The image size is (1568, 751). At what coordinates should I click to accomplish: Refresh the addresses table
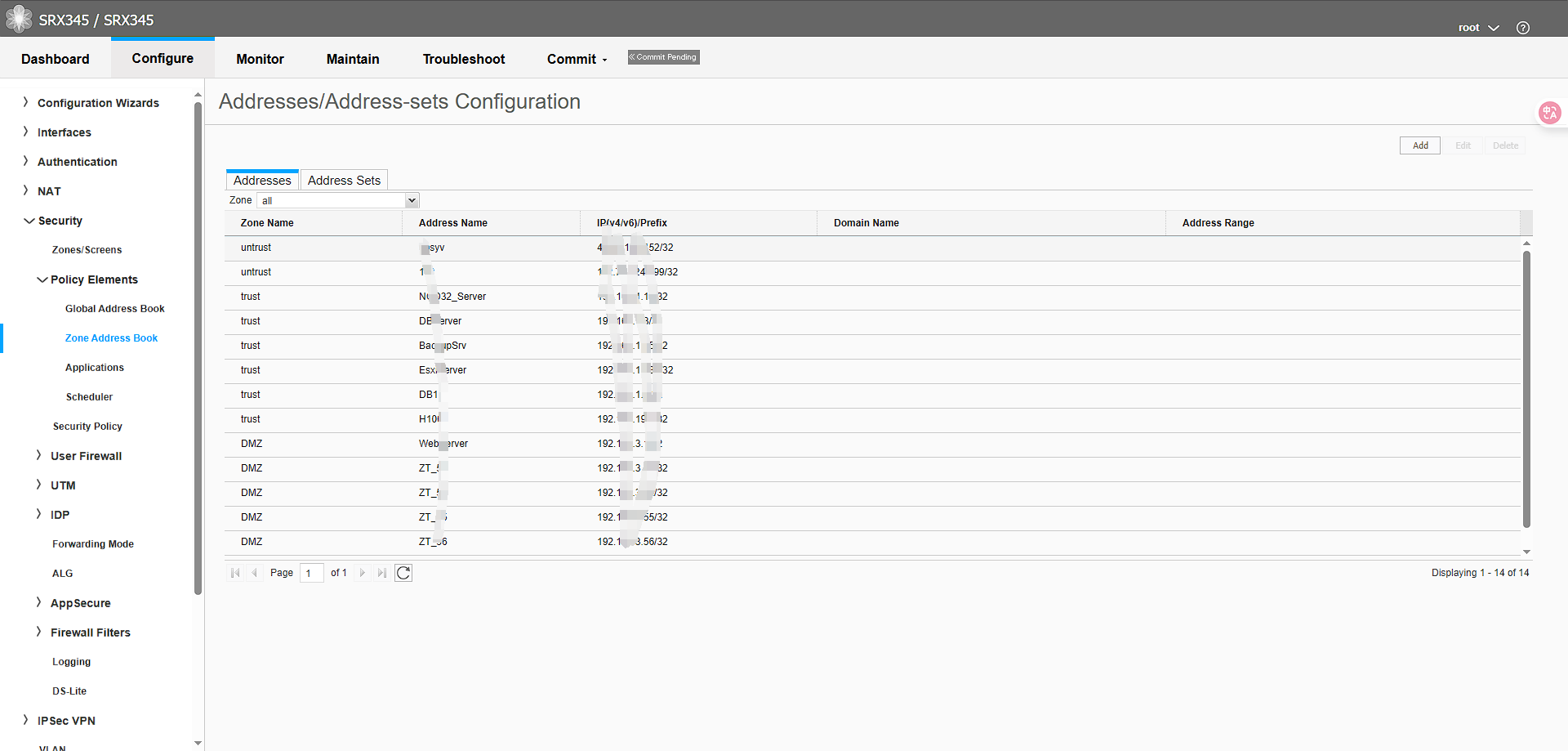point(403,573)
